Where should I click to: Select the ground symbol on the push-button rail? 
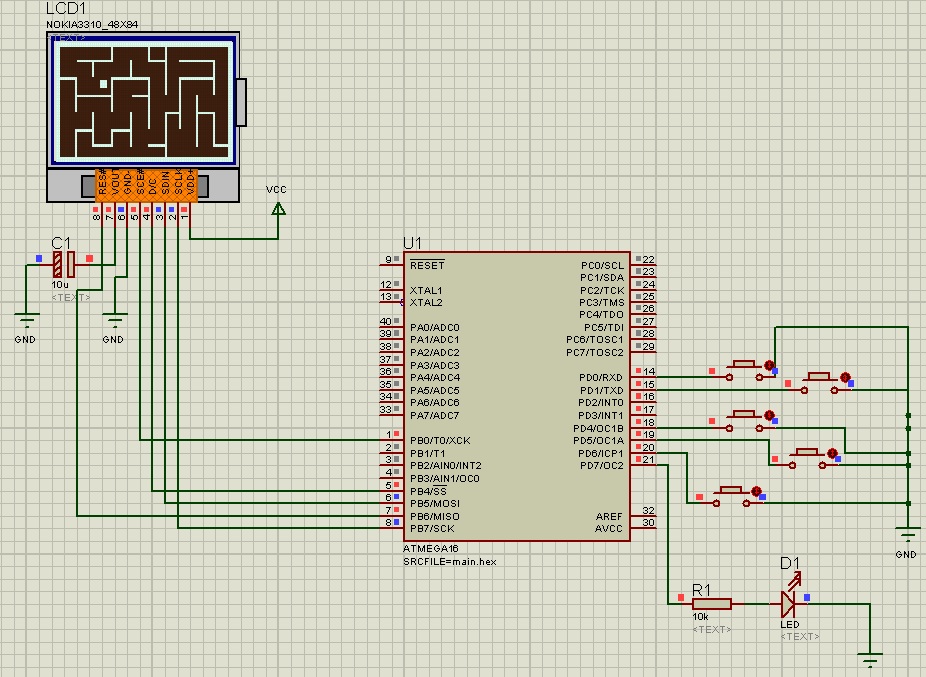pyautogui.click(x=908, y=535)
